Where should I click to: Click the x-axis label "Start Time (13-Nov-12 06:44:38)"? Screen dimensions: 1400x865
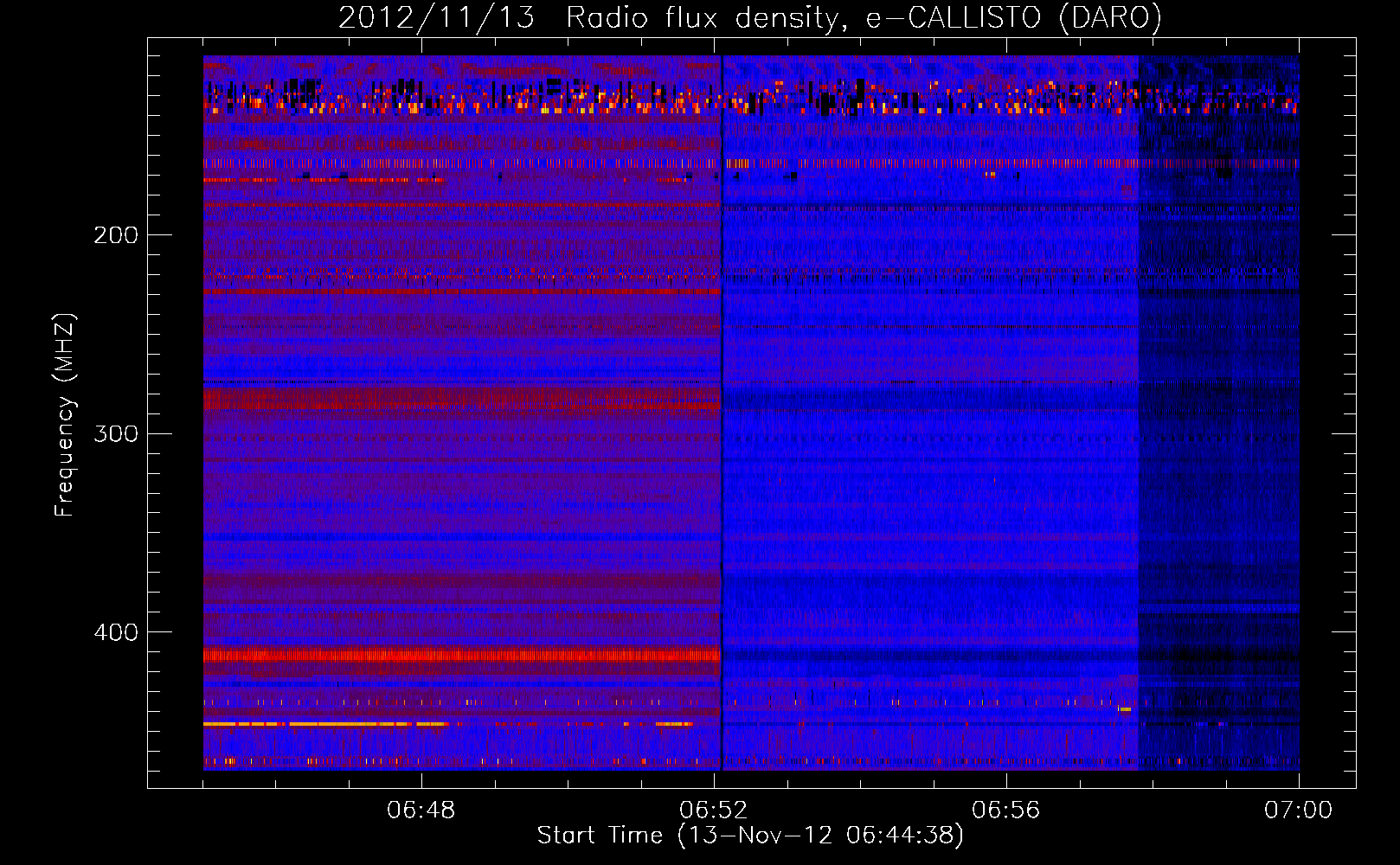pyautogui.click(x=750, y=836)
